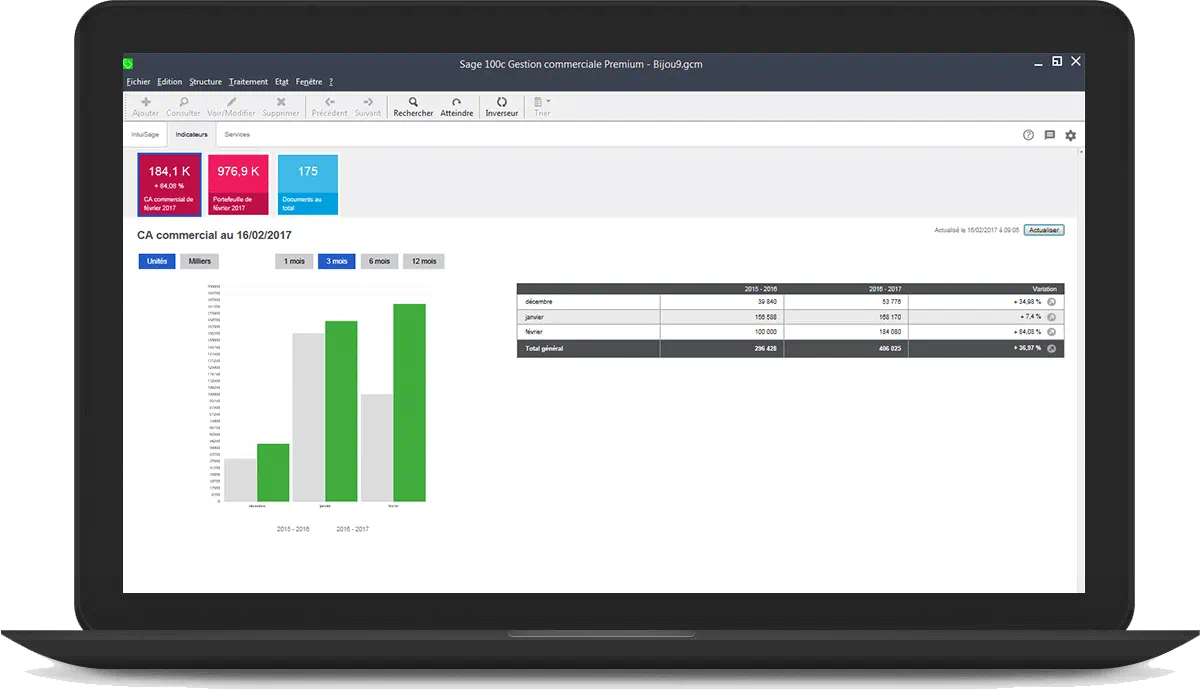Open the Edition menu

click(170, 82)
